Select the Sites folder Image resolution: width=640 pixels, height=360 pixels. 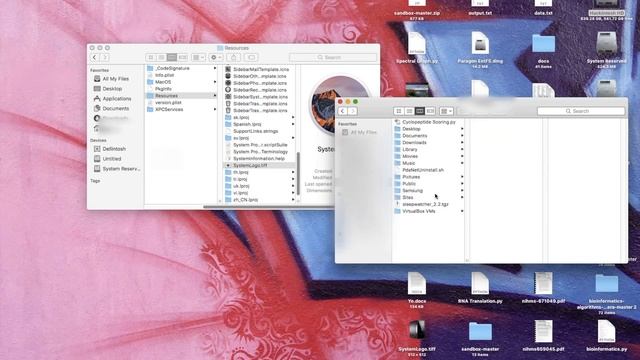pyautogui.click(x=407, y=197)
